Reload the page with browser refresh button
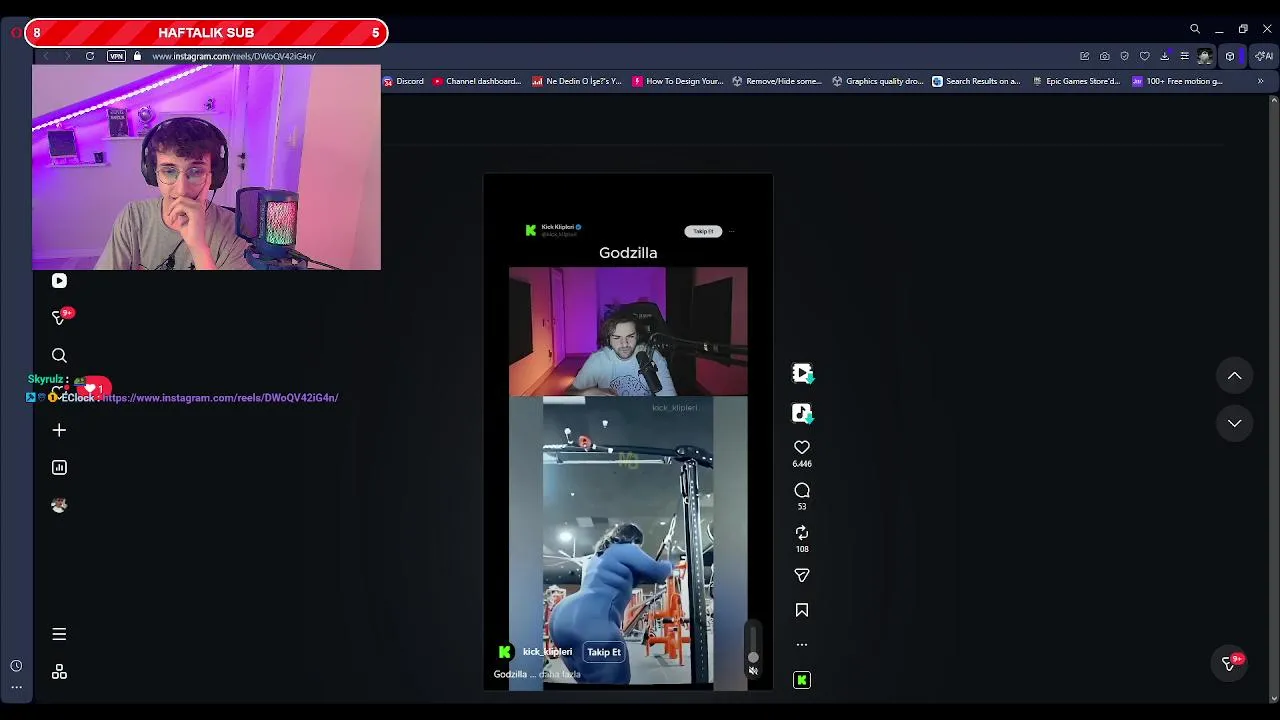Image resolution: width=1280 pixels, height=720 pixels. point(90,56)
